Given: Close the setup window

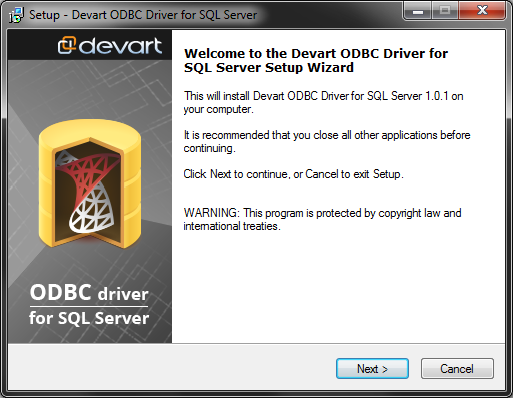Looking at the screenshot, I should click(482, 10).
